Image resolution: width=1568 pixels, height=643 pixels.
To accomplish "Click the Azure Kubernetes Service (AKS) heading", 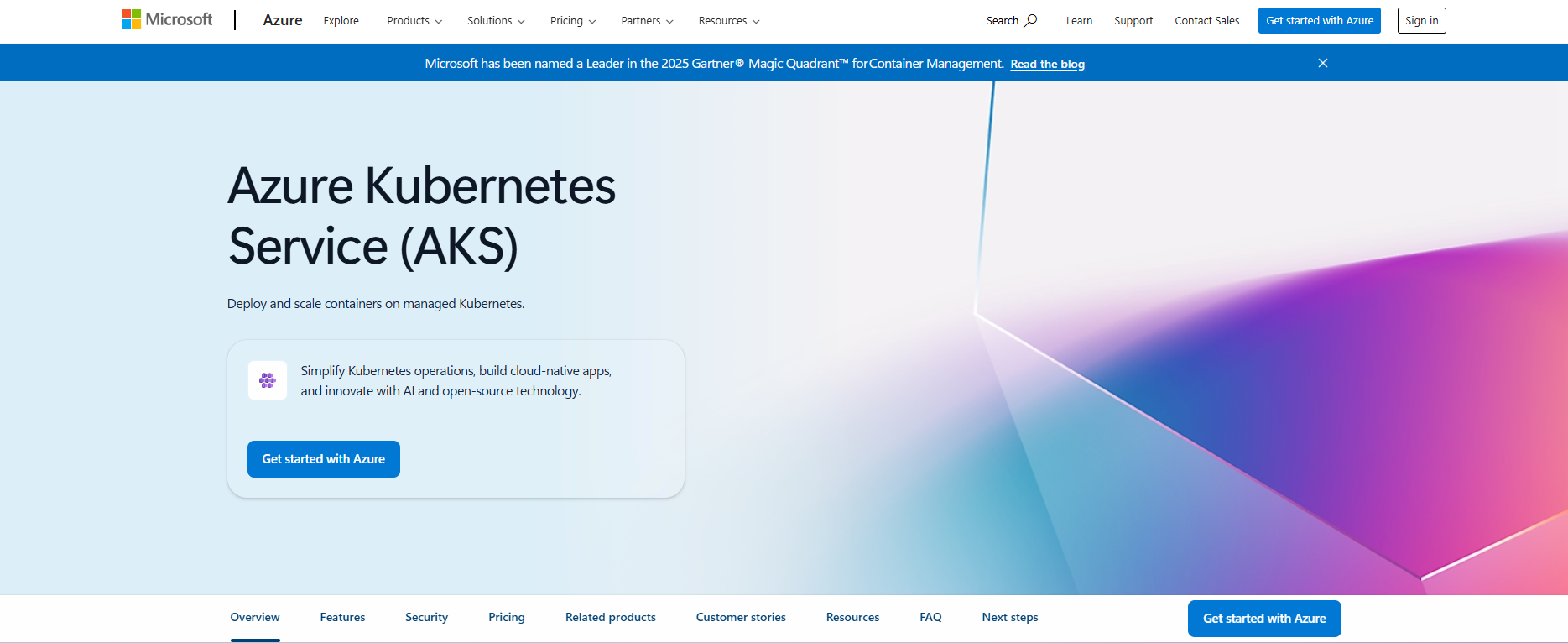I will [422, 216].
